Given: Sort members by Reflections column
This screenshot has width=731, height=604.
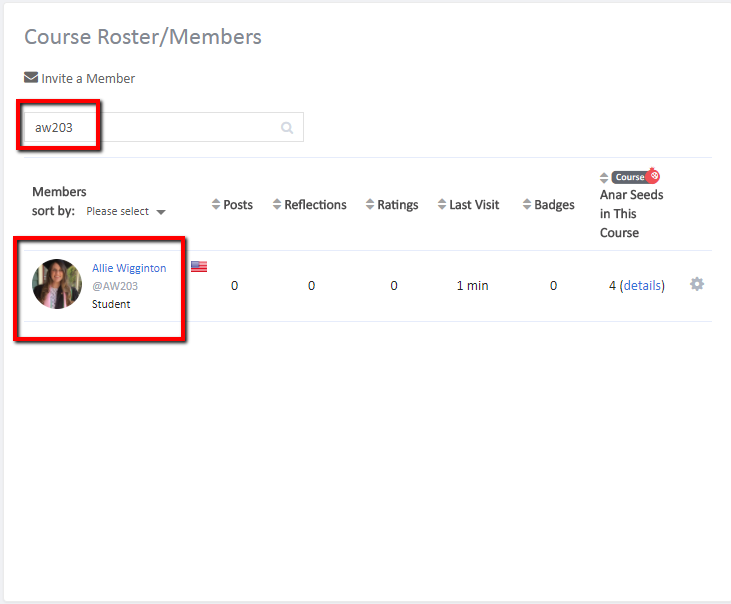Looking at the screenshot, I should coord(277,204).
